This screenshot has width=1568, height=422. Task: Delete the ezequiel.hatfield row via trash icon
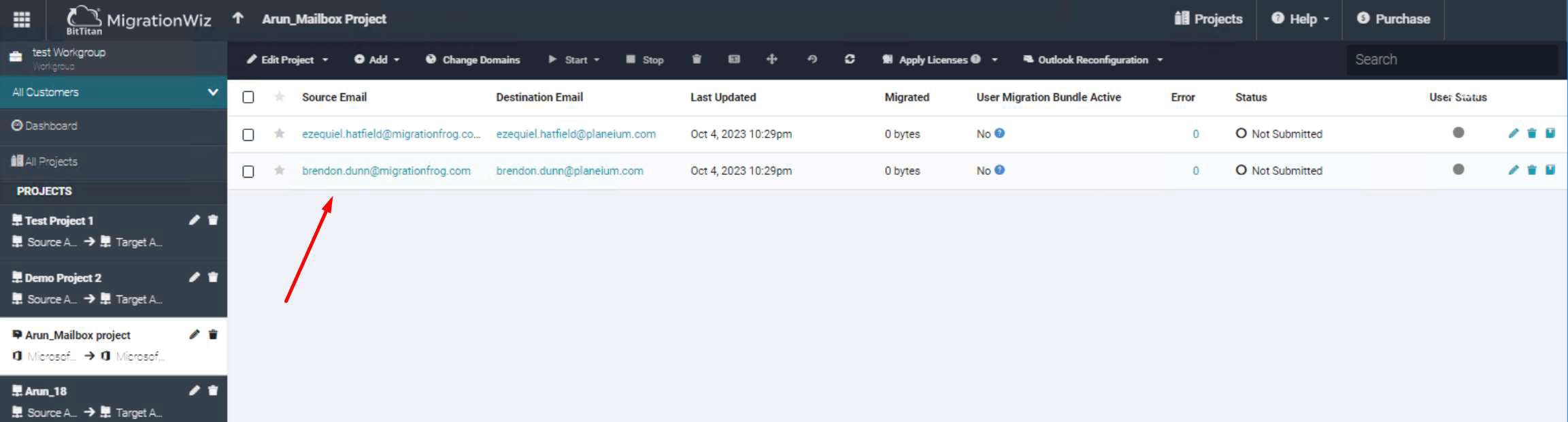1531,133
